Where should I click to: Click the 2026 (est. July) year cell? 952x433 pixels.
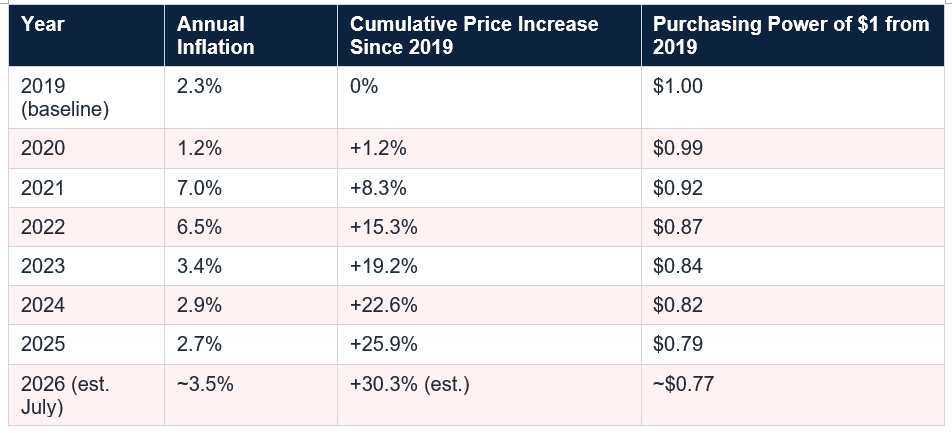point(86,395)
